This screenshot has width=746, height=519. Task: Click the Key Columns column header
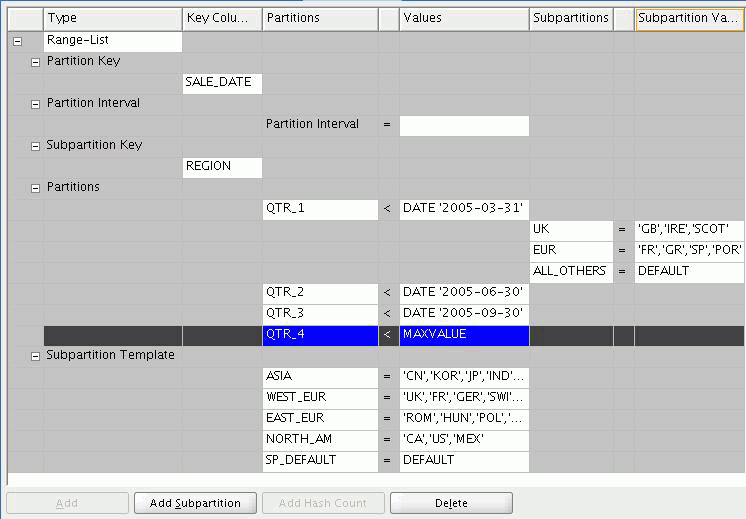[222, 18]
